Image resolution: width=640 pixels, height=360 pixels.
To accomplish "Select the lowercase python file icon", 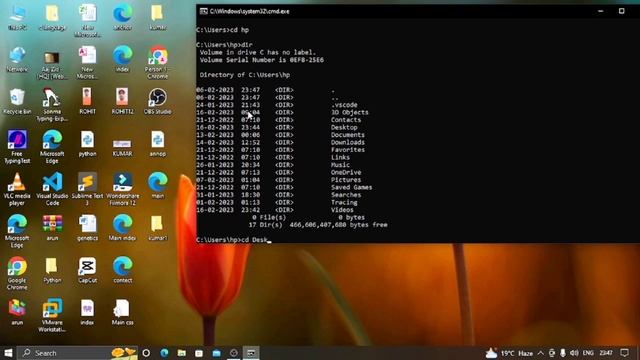I will point(87,144).
